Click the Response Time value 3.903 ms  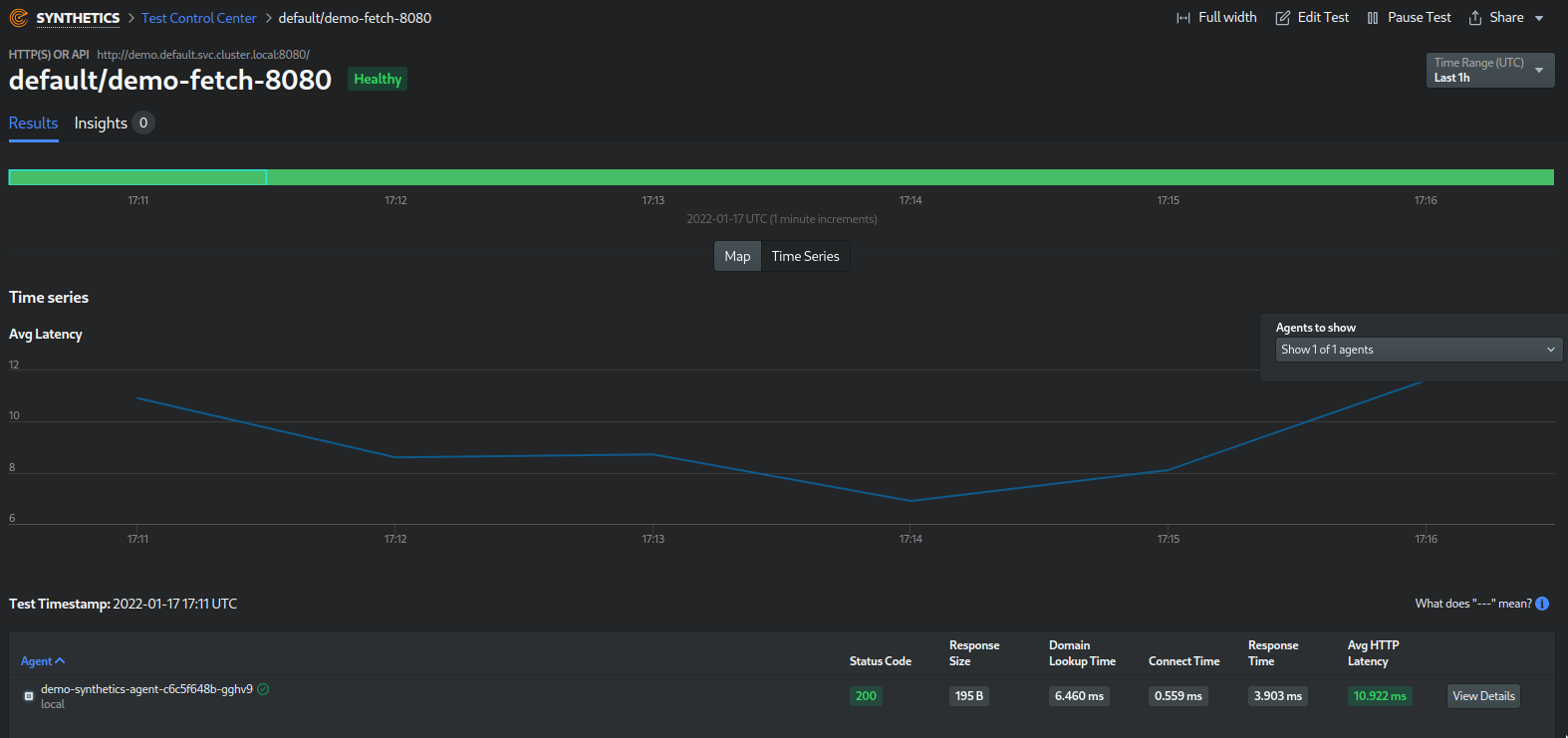point(1278,696)
